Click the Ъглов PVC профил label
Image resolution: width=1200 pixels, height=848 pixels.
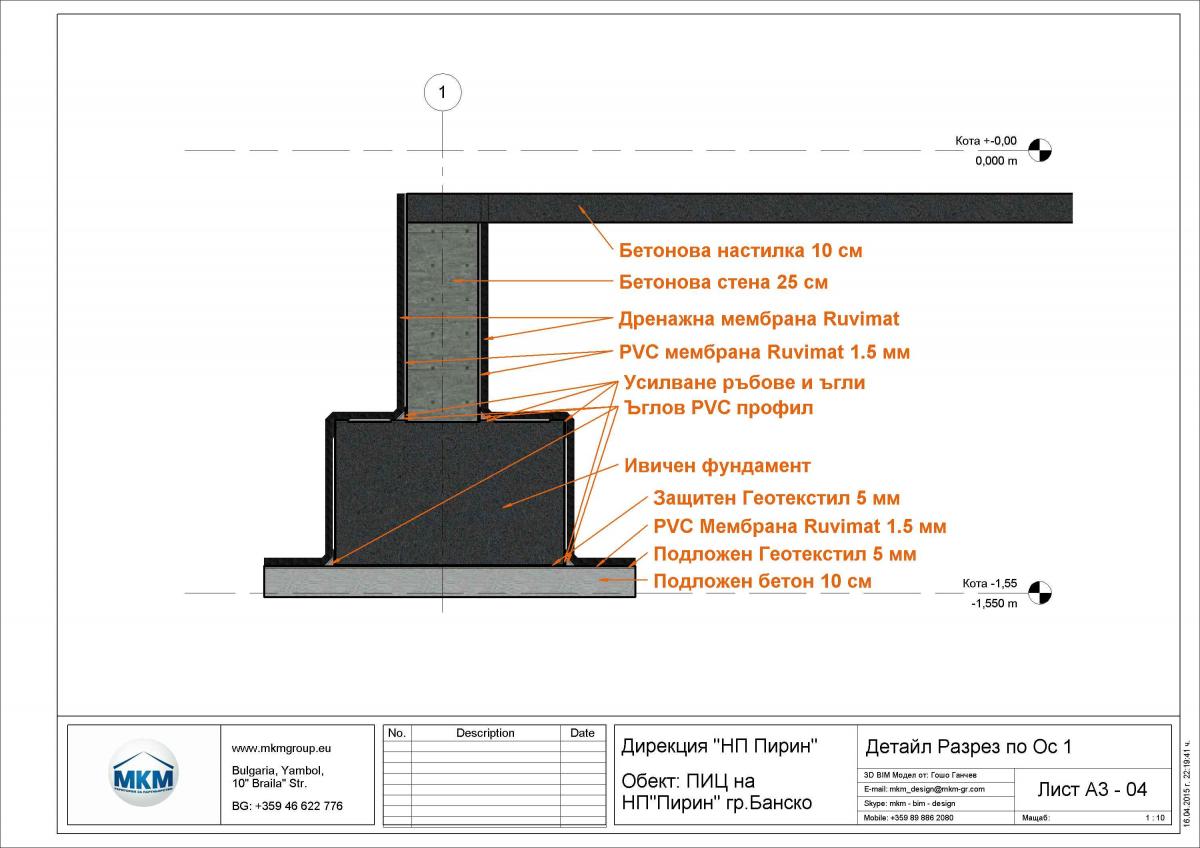tap(718, 408)
